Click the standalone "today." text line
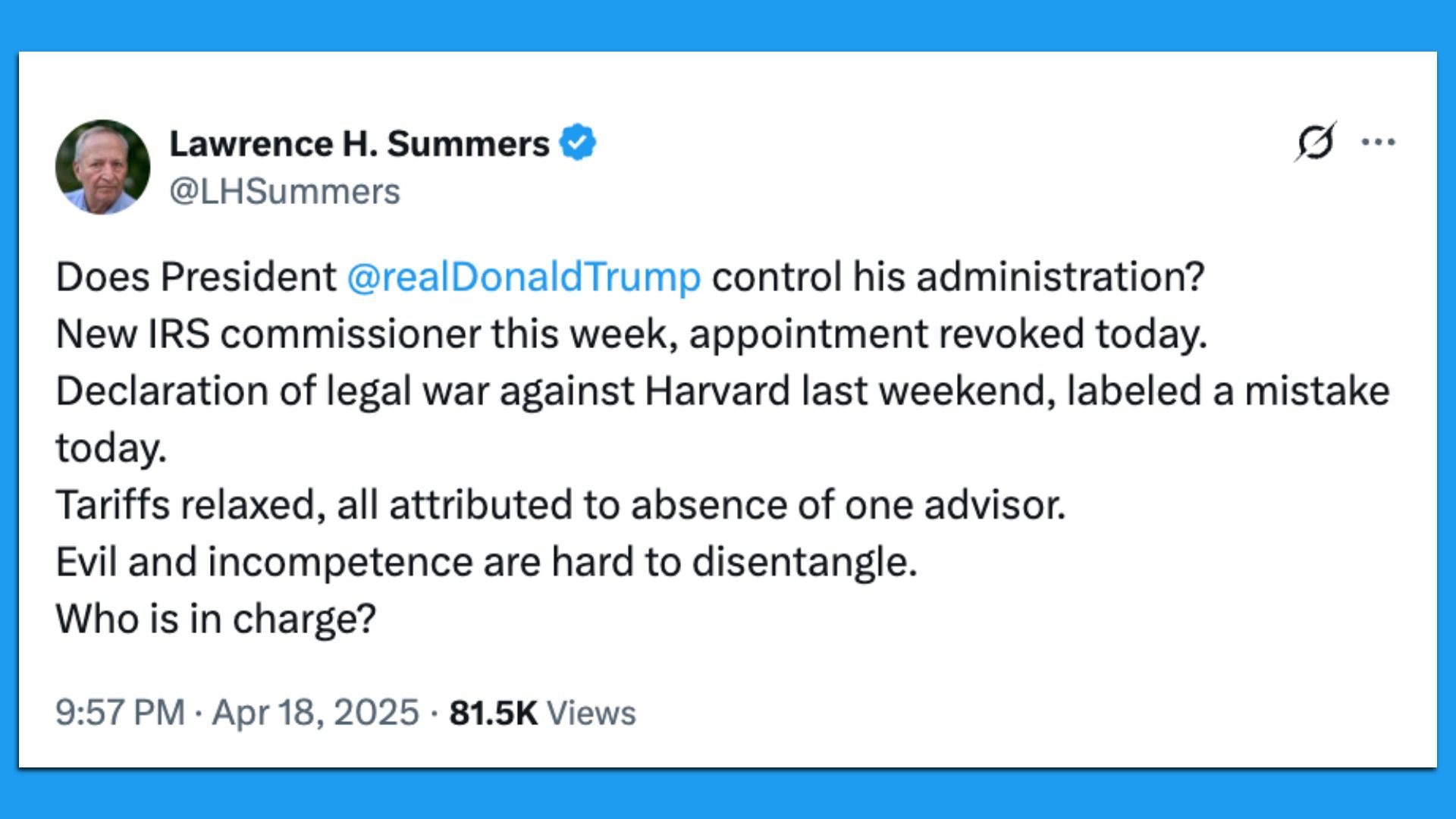 [x=111, y=448]
